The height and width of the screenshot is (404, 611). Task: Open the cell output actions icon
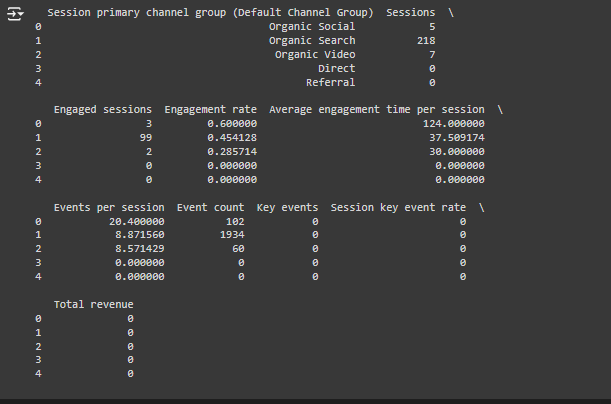[x=15, y=14]
